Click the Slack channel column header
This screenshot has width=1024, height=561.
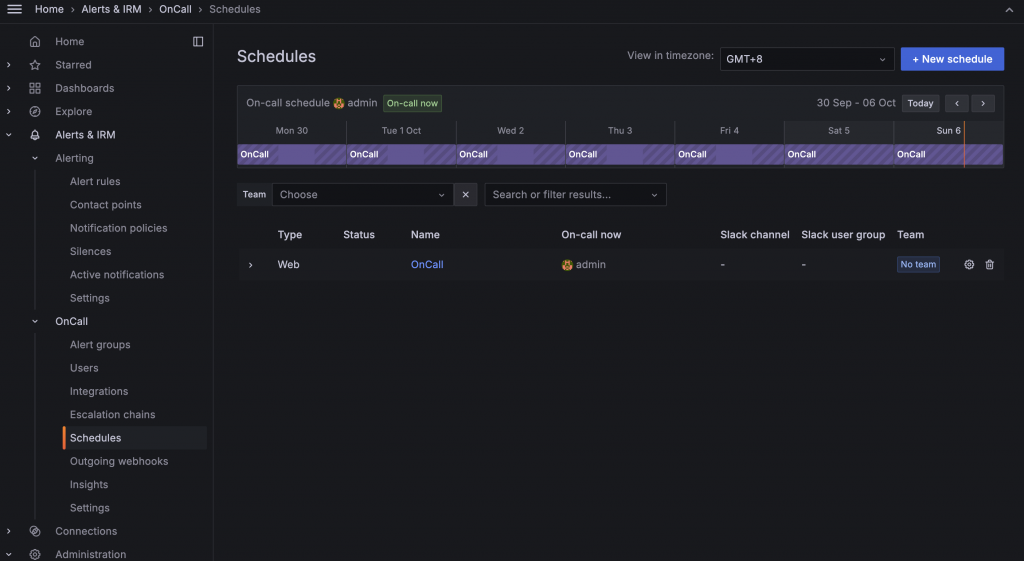coord(755,235)
